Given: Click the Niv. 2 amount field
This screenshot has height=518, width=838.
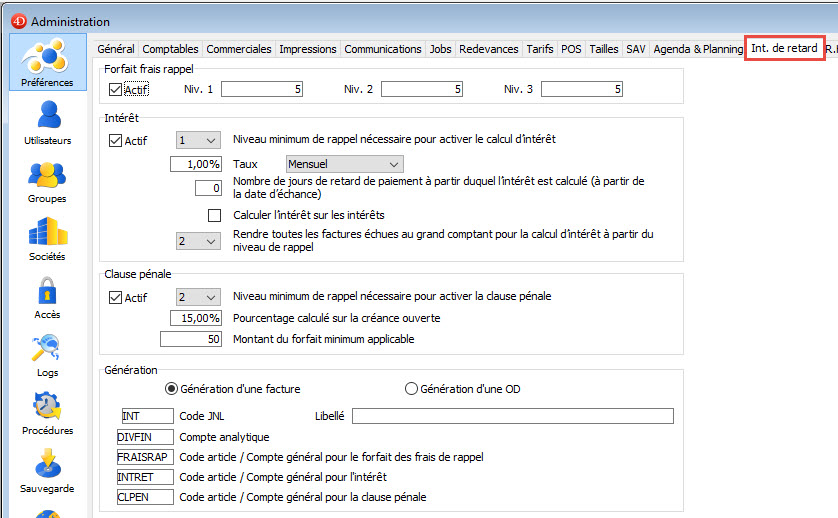Looking at the screenshot, I should (421, 90).
